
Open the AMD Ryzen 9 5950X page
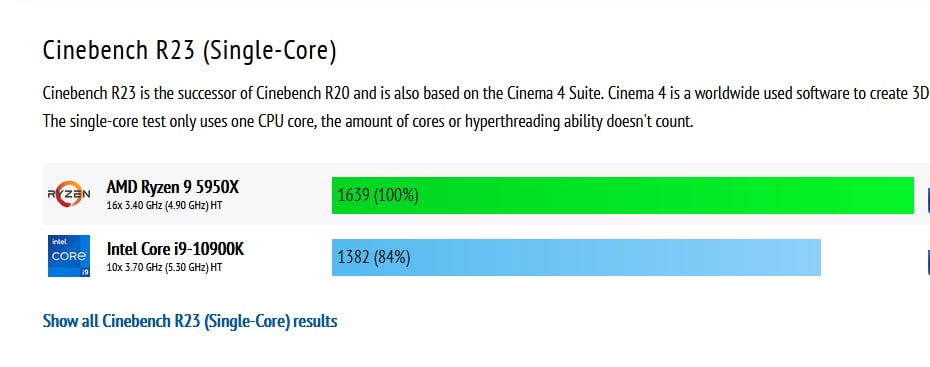point(173,187)
